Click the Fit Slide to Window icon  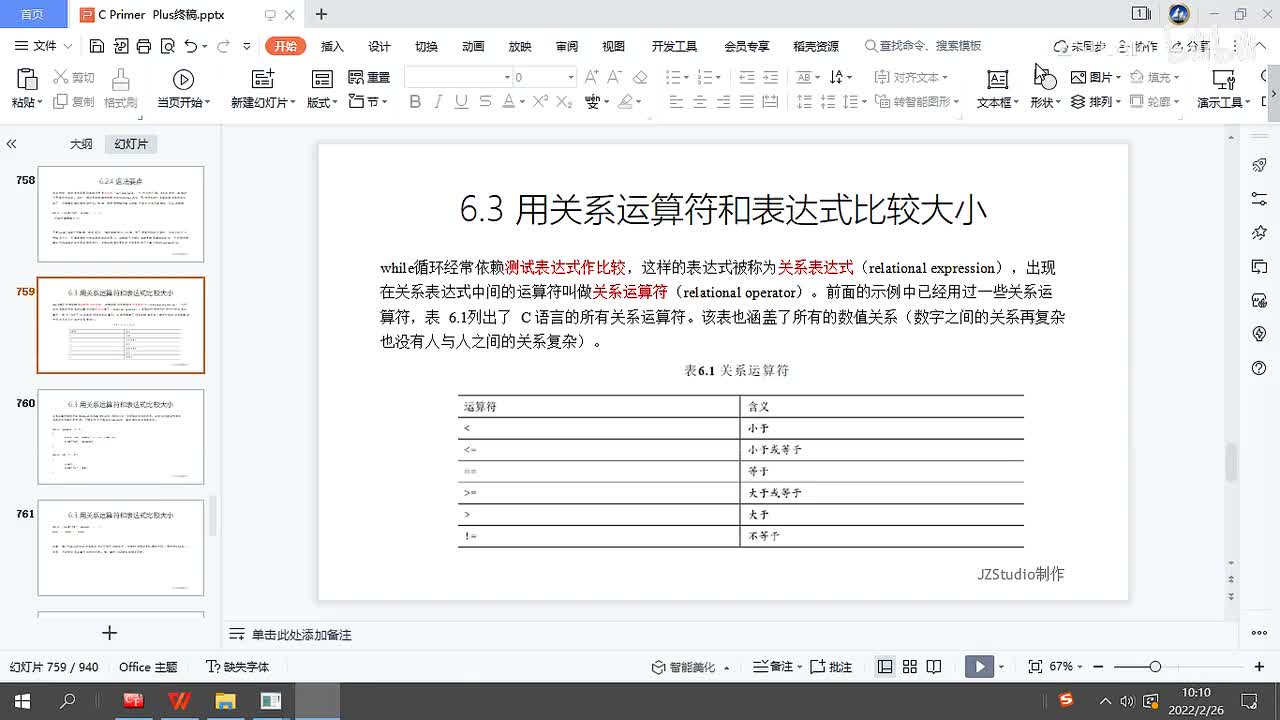[x=1035, y=666]
